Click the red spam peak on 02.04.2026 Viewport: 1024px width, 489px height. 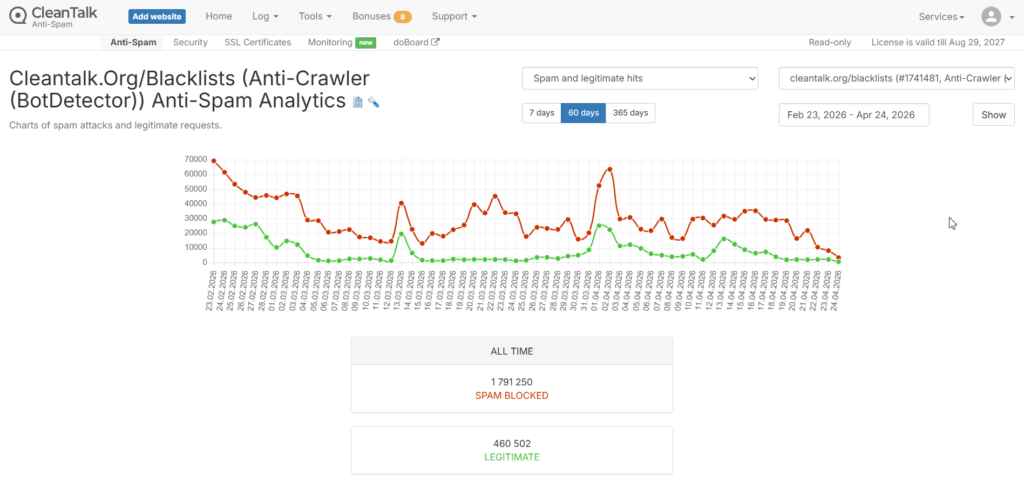609,169
